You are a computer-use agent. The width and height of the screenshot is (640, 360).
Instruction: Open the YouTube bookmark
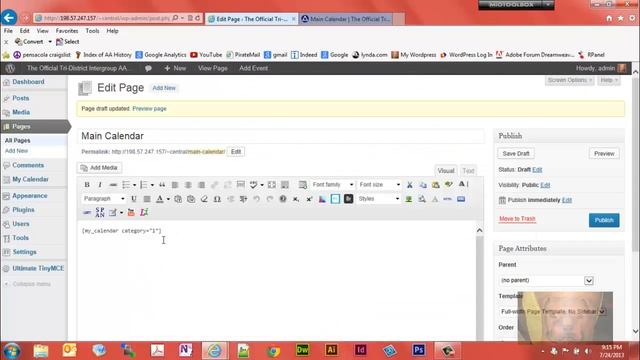[x=206, y=55]
